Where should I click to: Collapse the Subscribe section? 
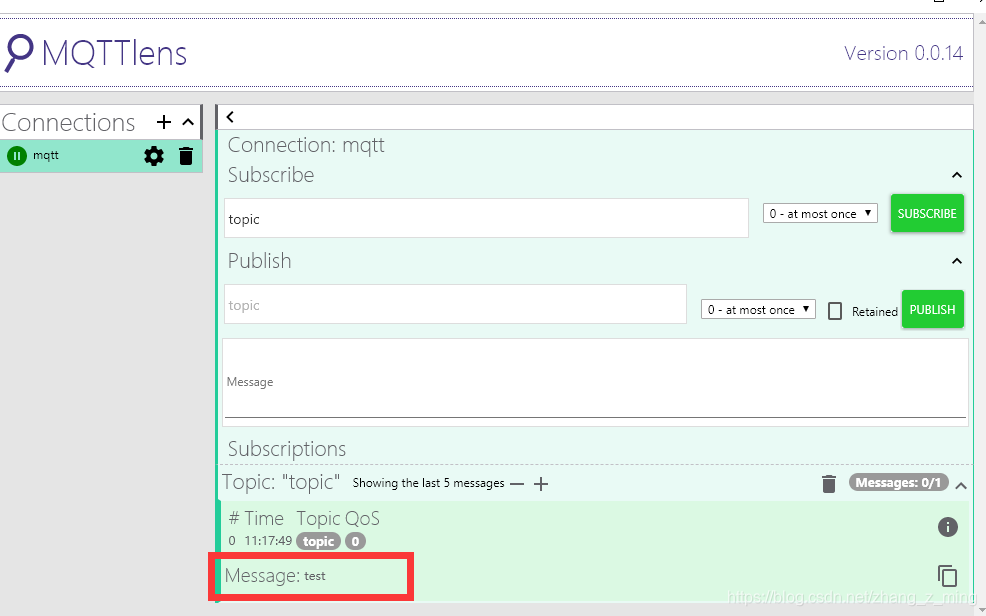[x=956, y=175]
